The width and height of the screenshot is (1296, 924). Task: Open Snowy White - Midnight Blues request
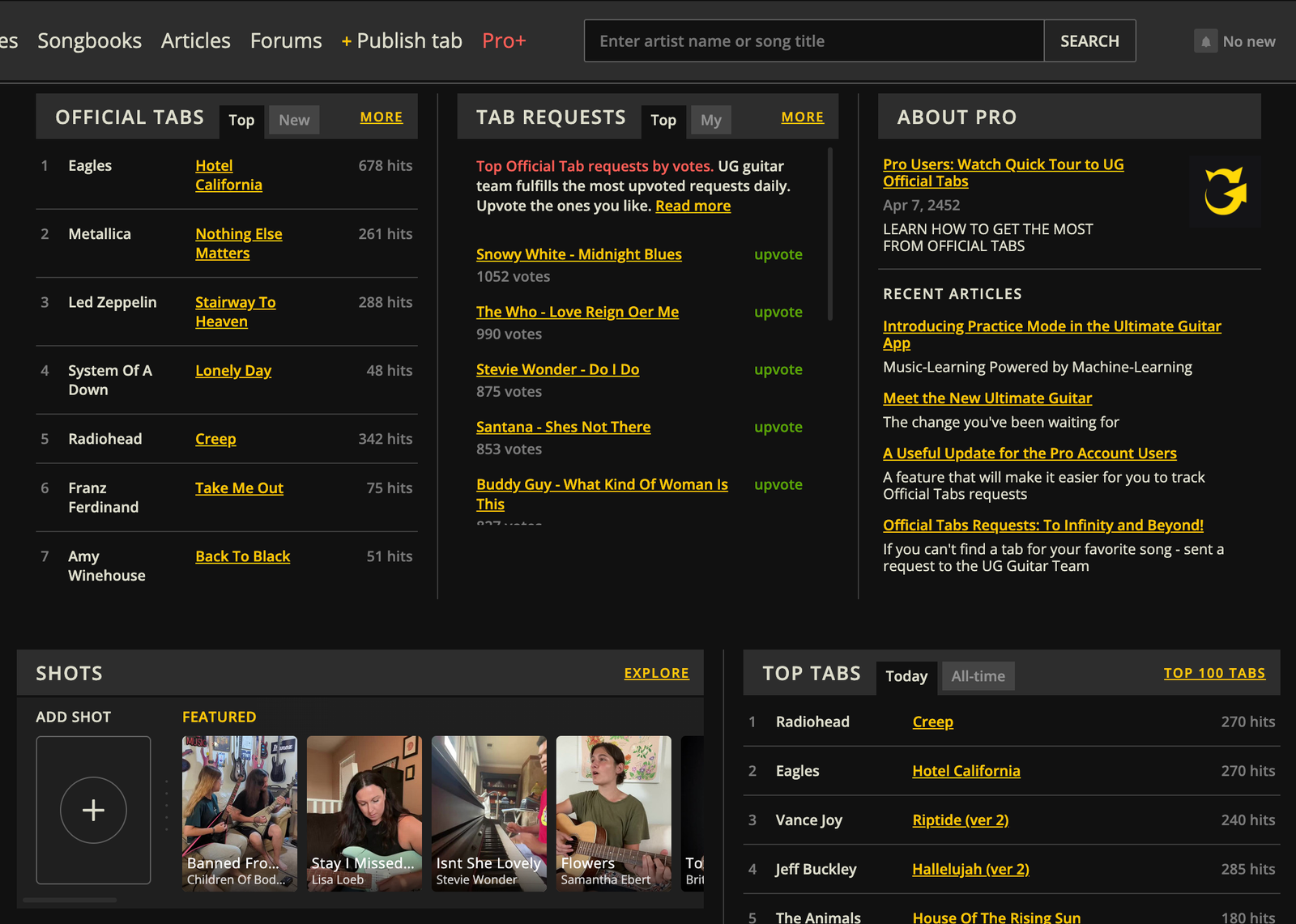[579, 254]
